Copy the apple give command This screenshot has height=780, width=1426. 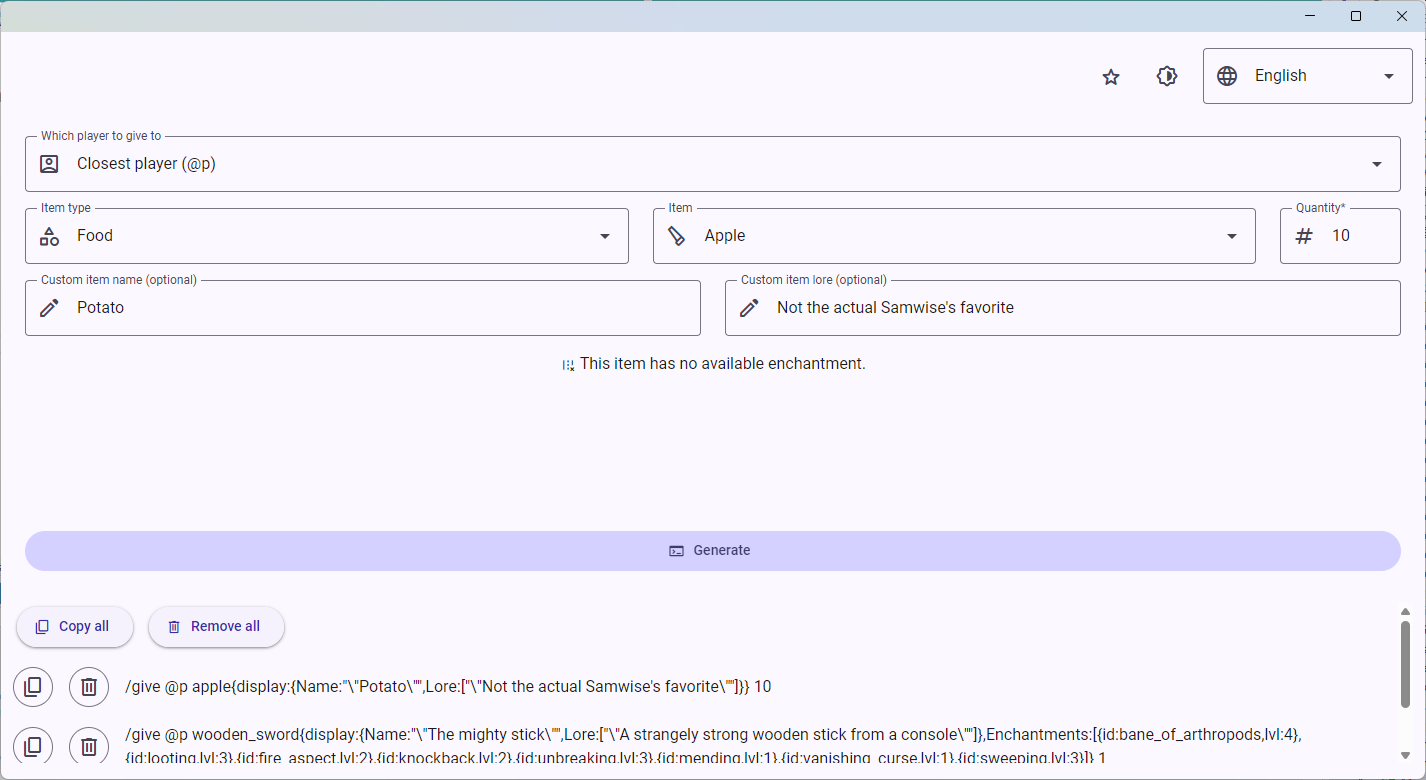[x=33, y=687]
